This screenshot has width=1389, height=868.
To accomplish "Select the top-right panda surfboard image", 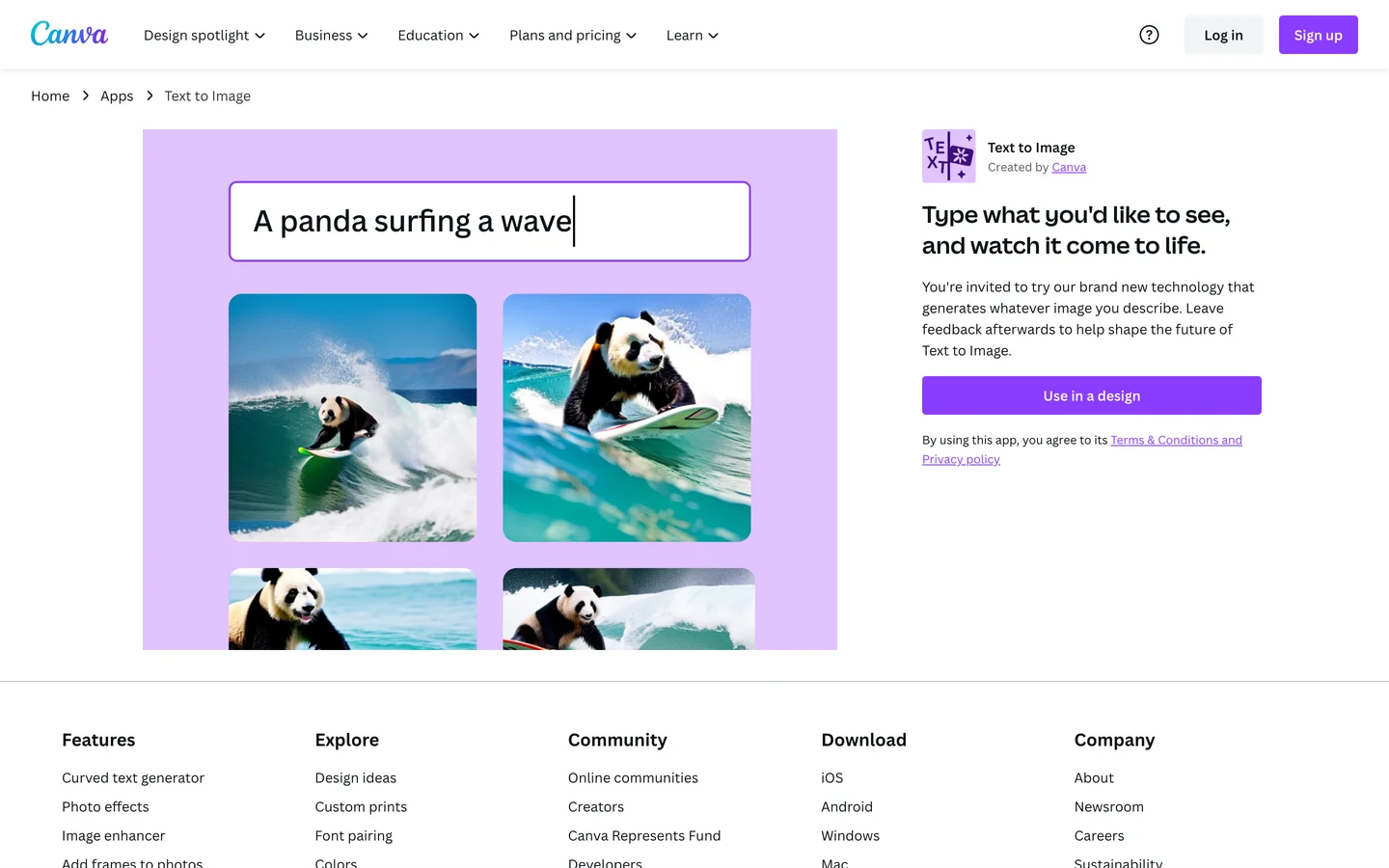I will (x=627, y=418).
